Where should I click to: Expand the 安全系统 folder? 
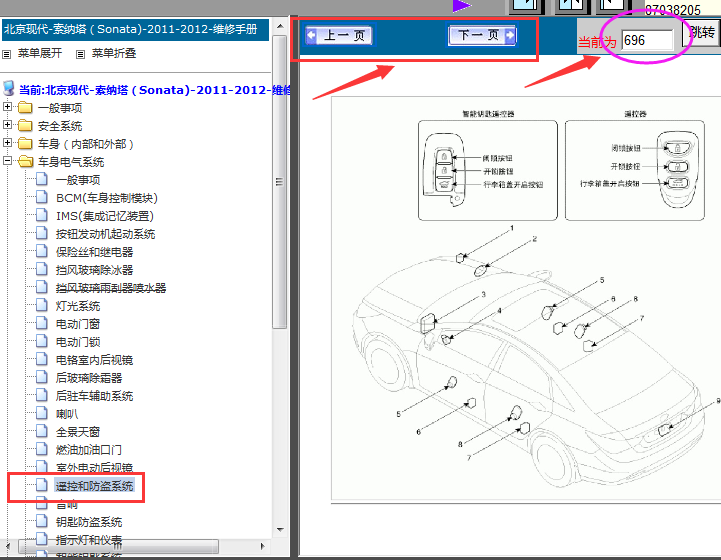pyautogui.click(x=7, y=125)
